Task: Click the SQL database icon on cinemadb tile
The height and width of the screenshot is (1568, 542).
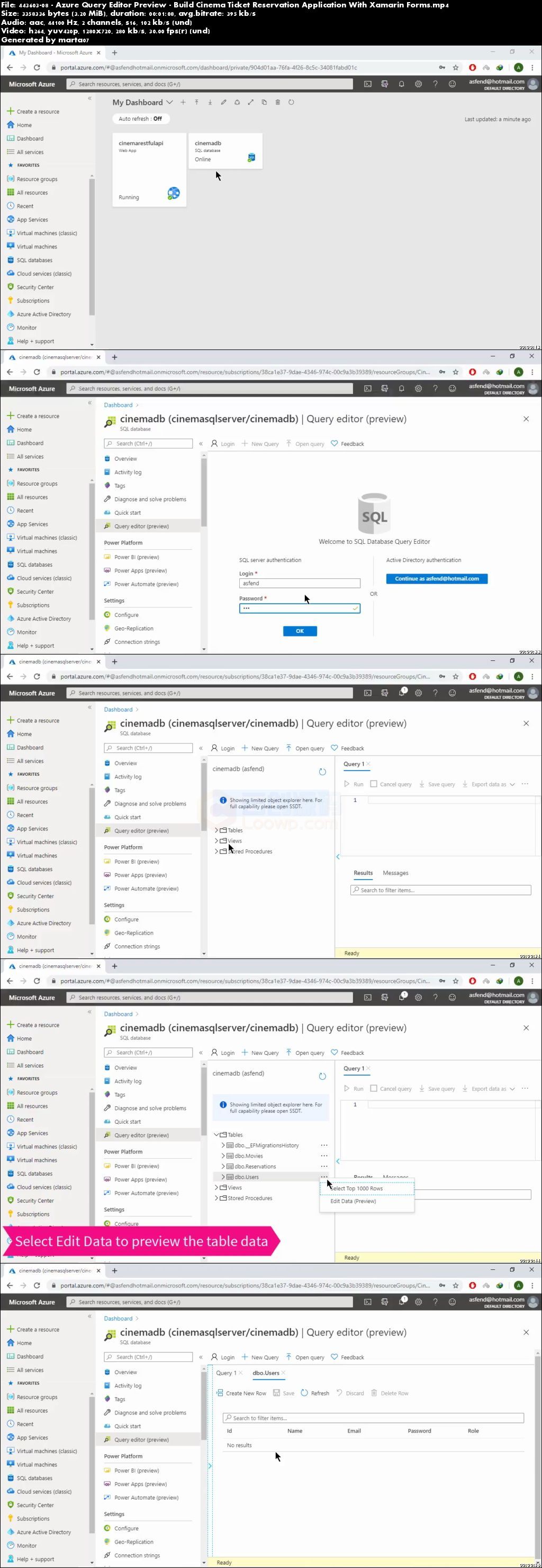Action: coord(251,158)
